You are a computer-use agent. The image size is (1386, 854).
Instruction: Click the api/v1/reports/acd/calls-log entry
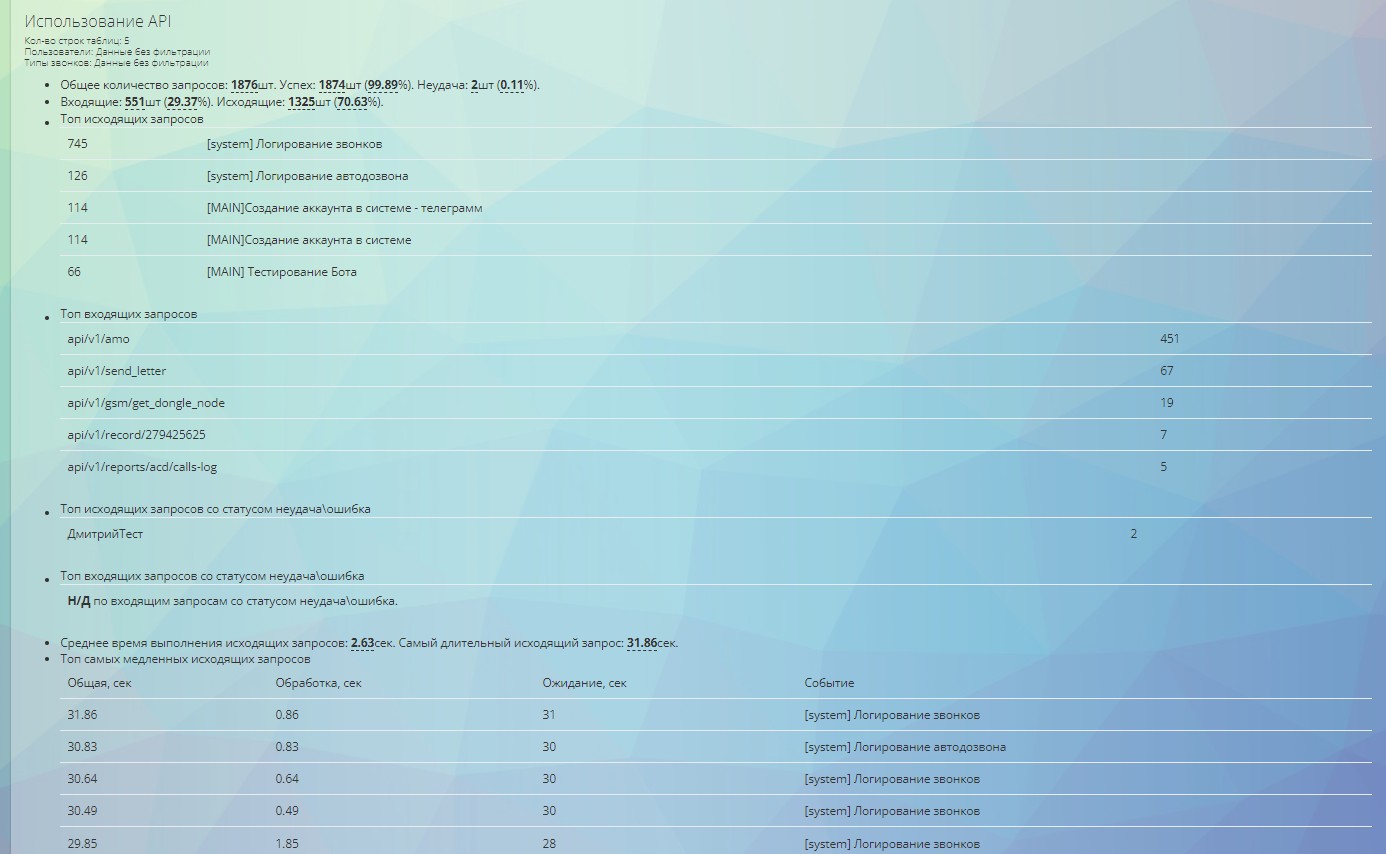142,467
